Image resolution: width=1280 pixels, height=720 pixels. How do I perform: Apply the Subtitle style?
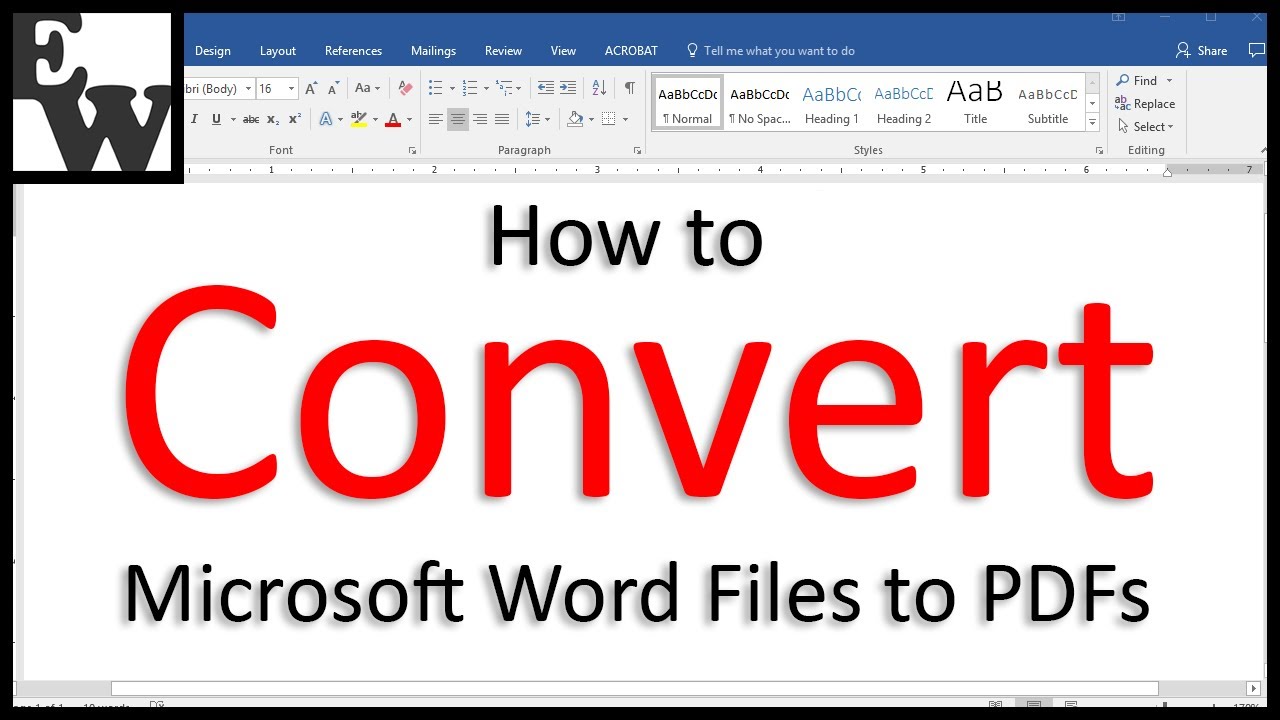coord(1048,103)
